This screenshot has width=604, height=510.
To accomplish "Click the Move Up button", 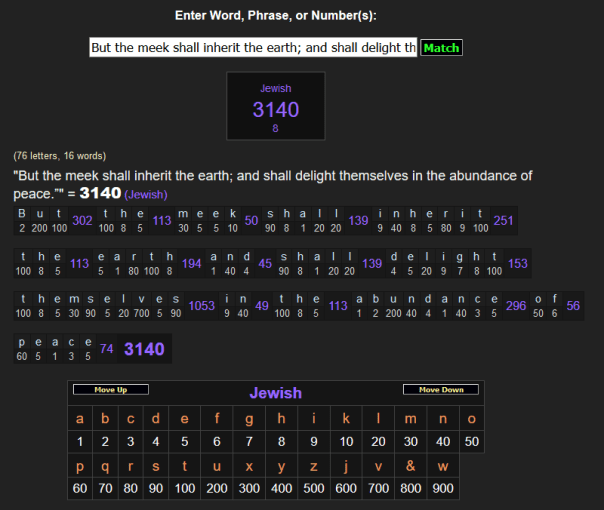I will coord(110,389).
